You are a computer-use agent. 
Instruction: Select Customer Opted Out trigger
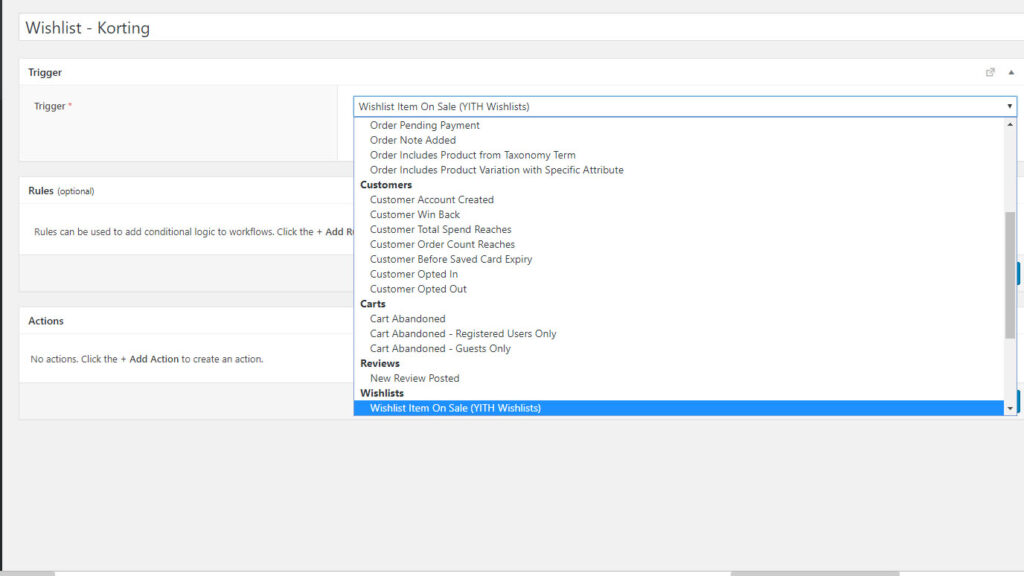coord(418,289)
